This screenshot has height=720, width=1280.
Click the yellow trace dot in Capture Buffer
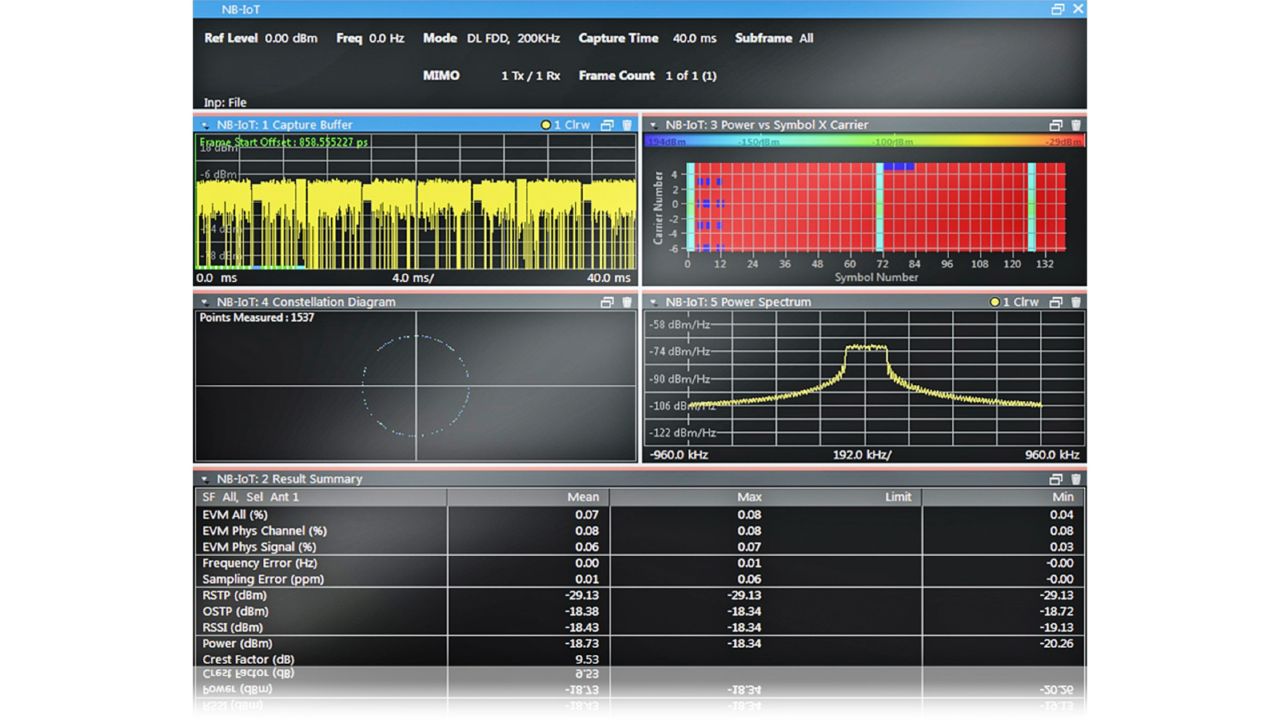tap(546, 125)
